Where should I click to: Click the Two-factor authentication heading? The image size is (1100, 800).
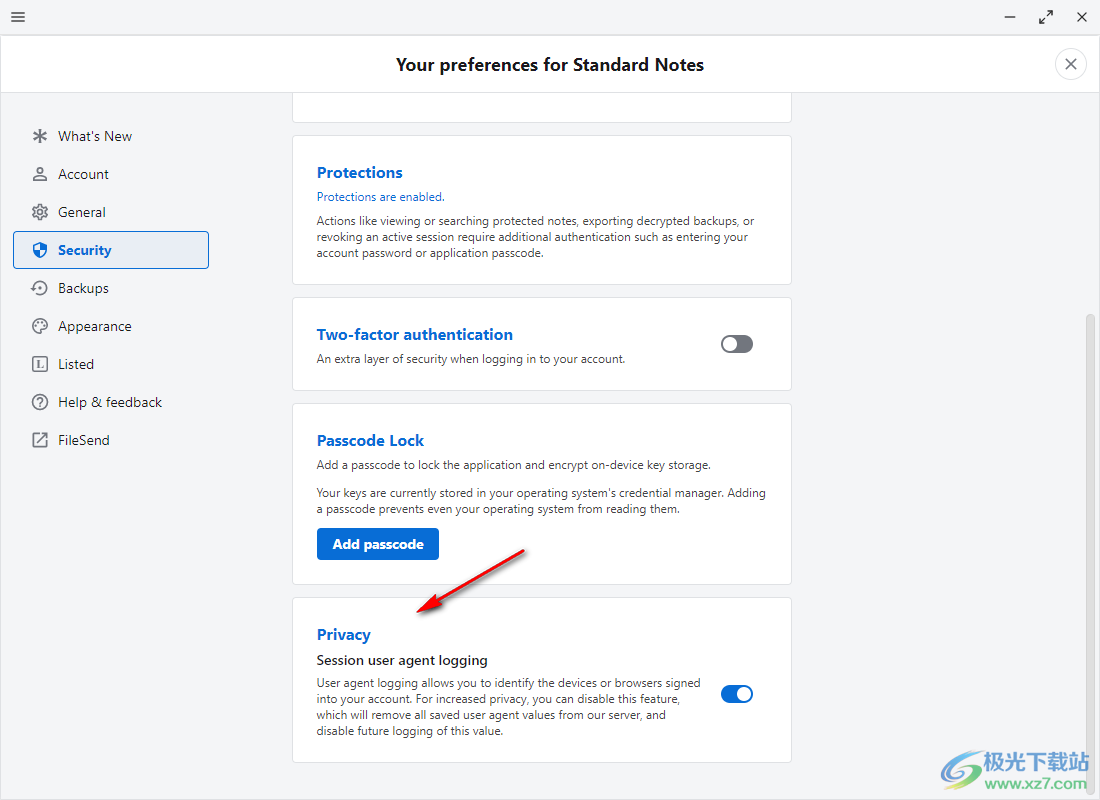(415, 335)
